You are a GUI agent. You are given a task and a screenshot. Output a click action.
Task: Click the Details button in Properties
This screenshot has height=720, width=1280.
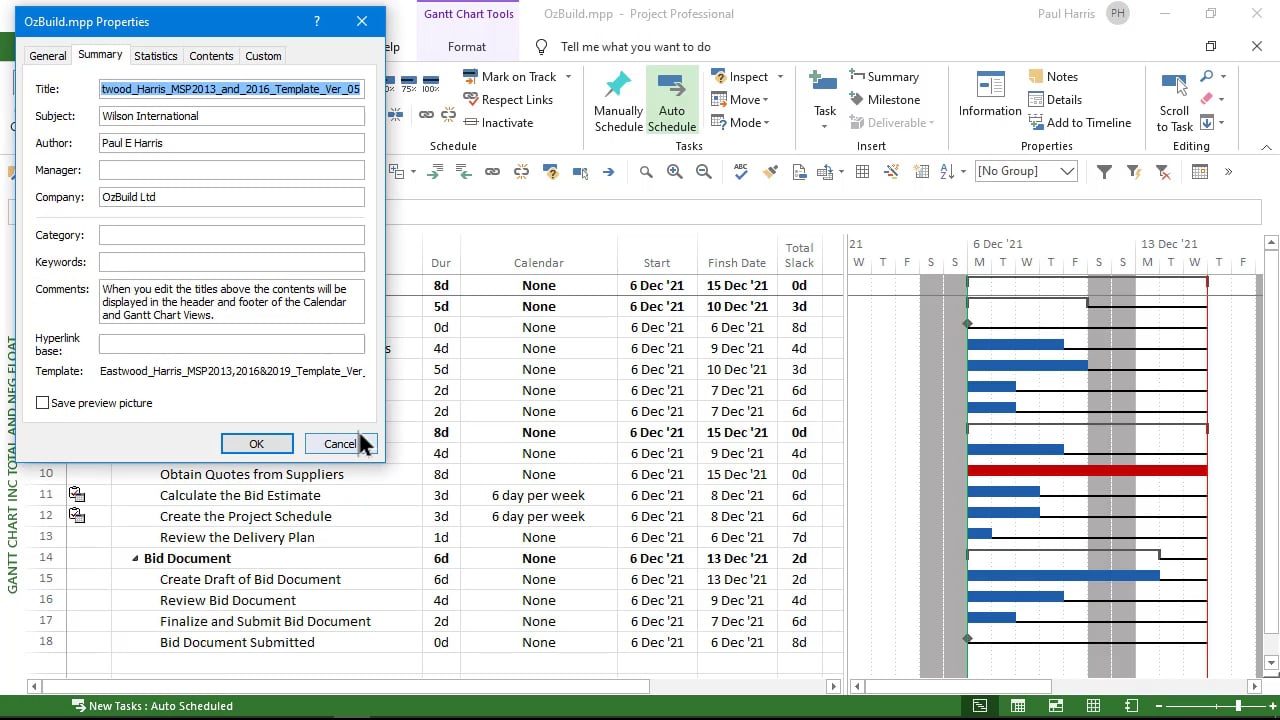(1055, 100)
